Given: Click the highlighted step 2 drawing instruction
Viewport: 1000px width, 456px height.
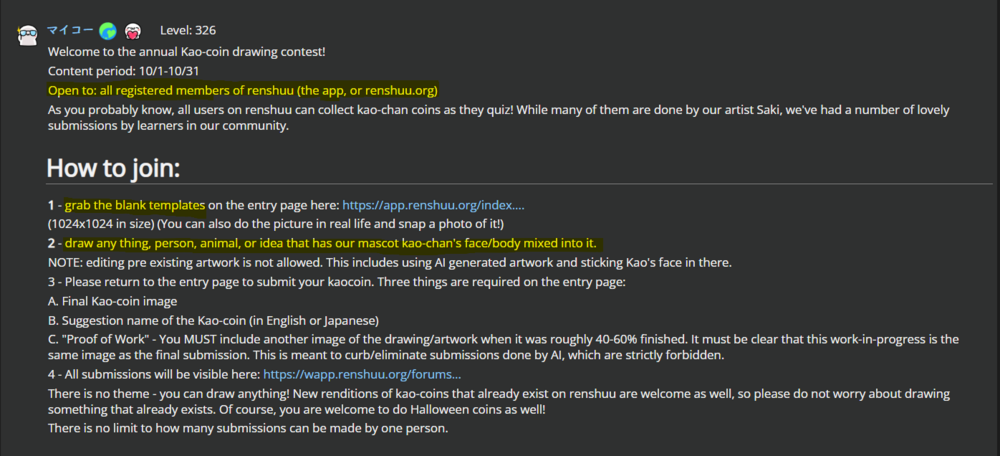Looking at the screenshot, I should coord(335,243).
